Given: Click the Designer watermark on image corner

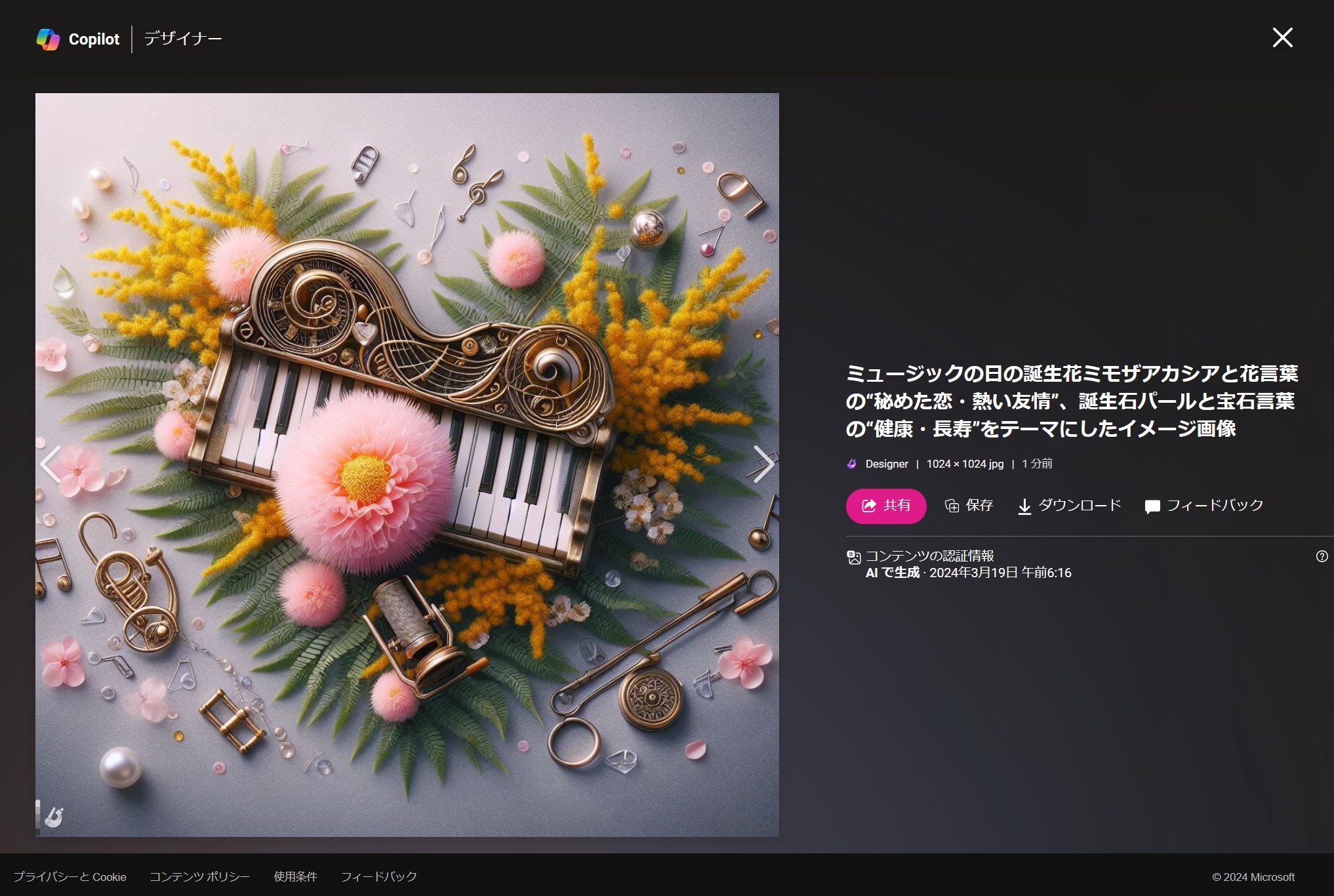Looking at the screenshot, I should coord(53,817).
